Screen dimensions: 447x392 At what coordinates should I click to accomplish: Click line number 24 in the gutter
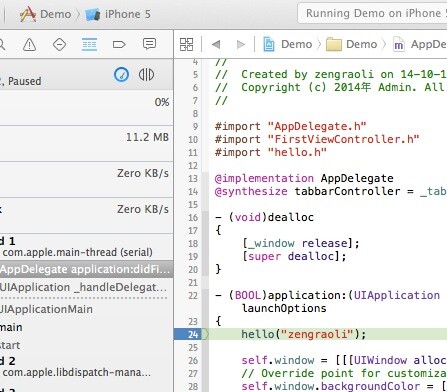click(x=193, y=334)
